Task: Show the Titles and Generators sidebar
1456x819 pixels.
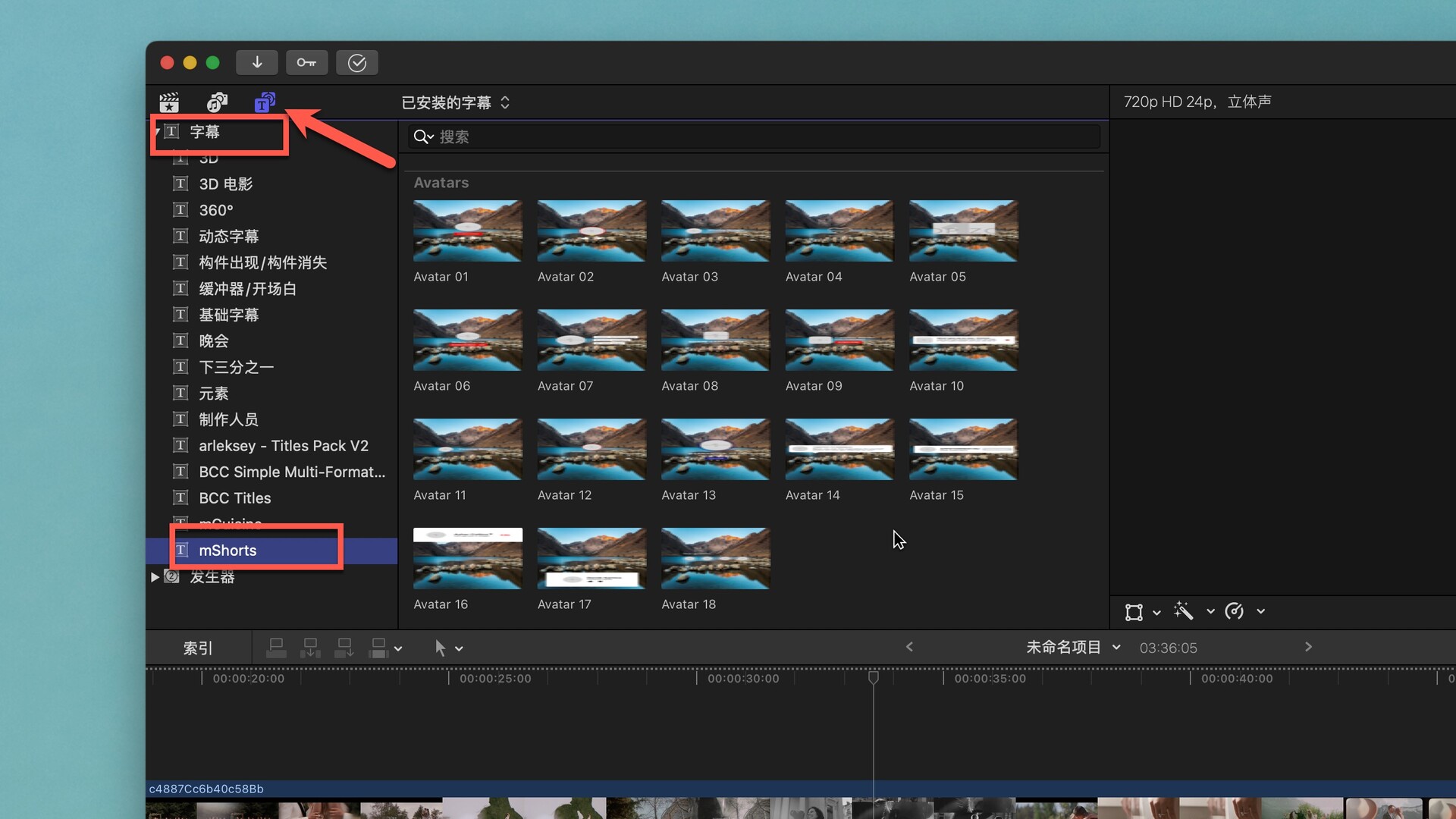Action: tap(265, 102)
